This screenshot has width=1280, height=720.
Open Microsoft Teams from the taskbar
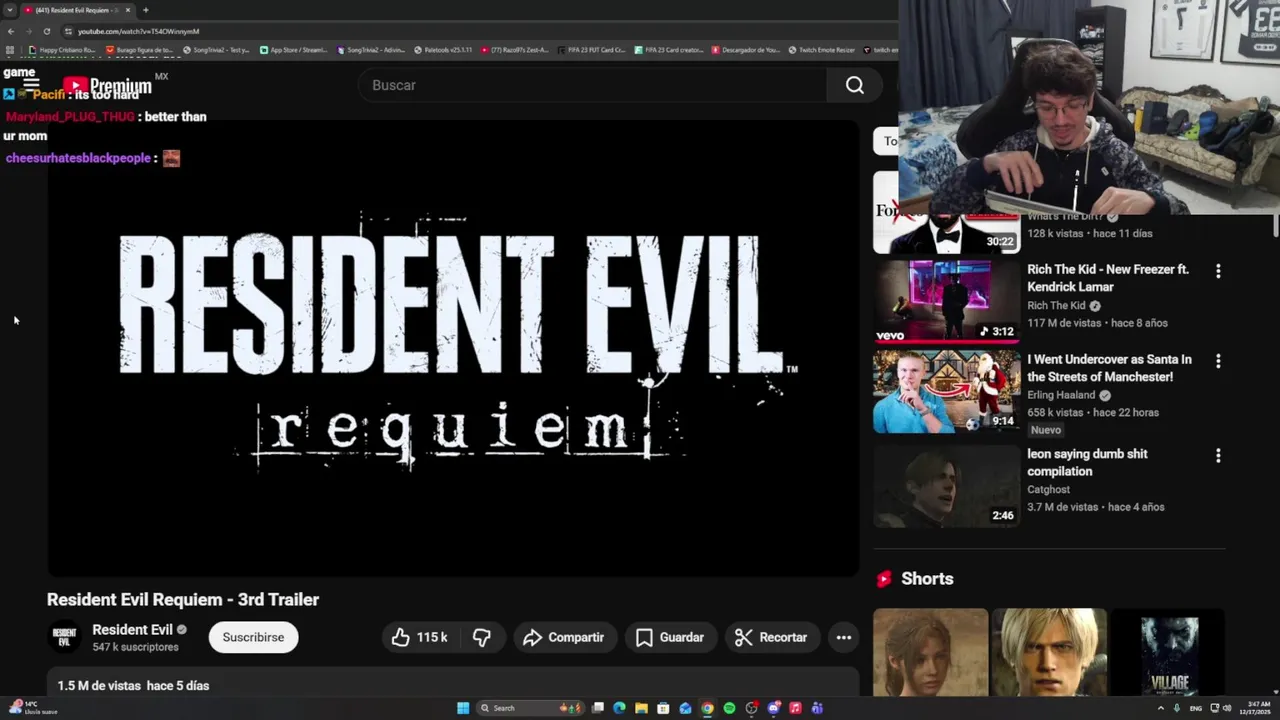point(817,708)
